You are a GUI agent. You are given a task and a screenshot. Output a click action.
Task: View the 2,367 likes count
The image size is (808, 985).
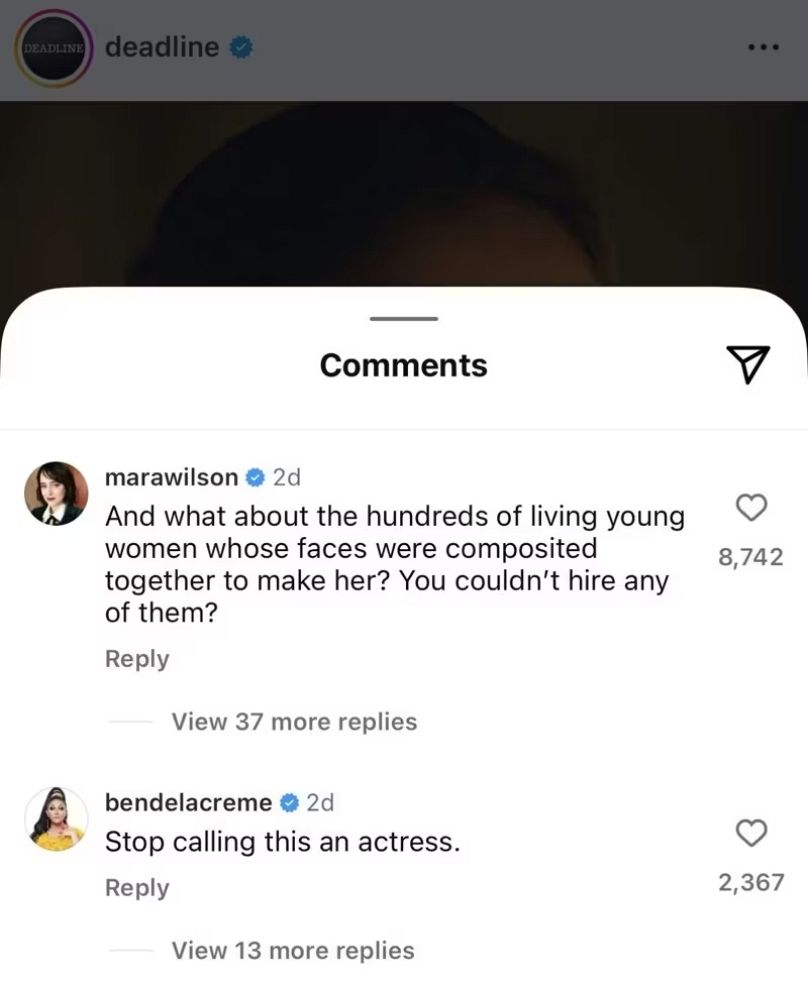tap(751, 882)
